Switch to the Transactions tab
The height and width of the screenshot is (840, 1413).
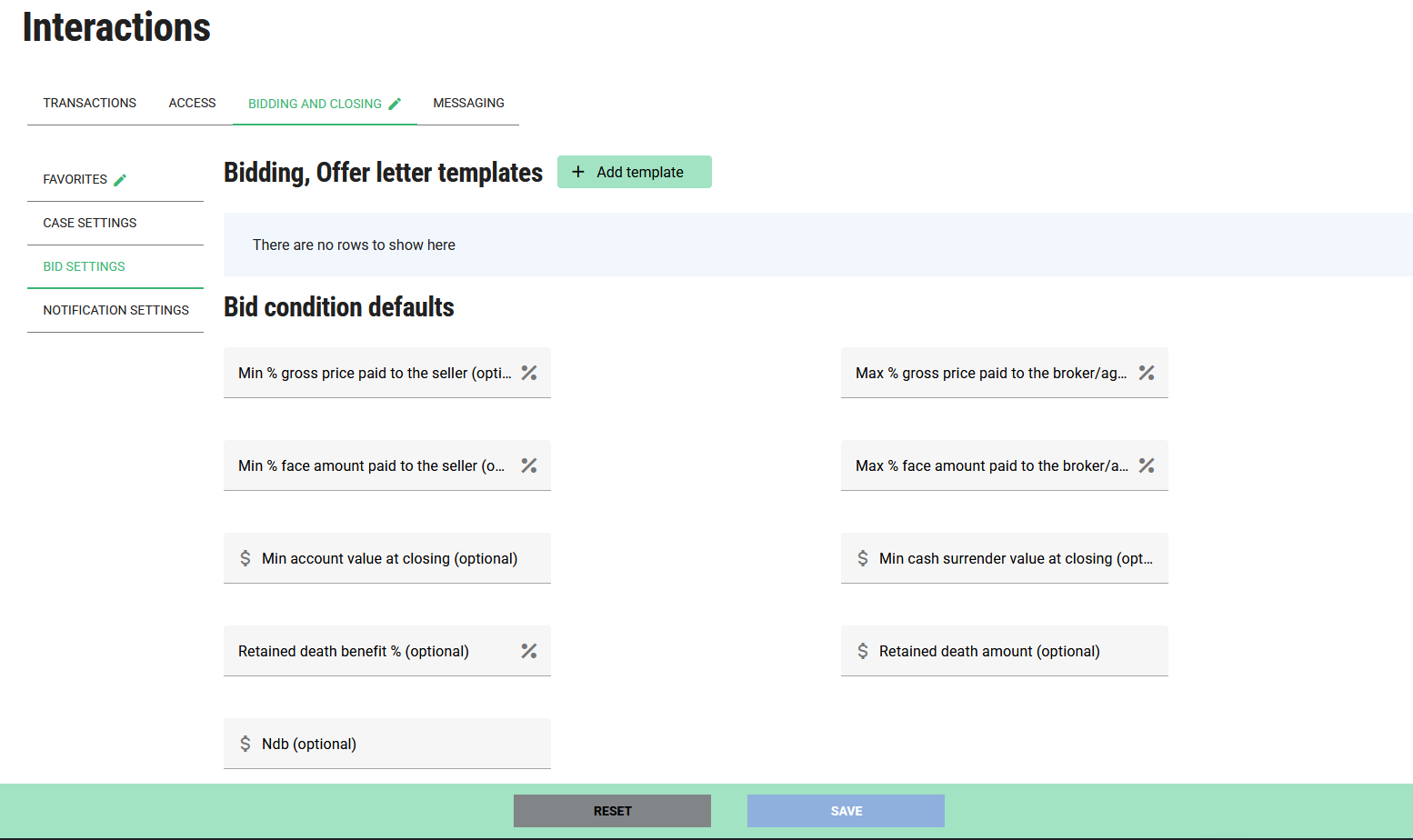[x=89, y=103]
